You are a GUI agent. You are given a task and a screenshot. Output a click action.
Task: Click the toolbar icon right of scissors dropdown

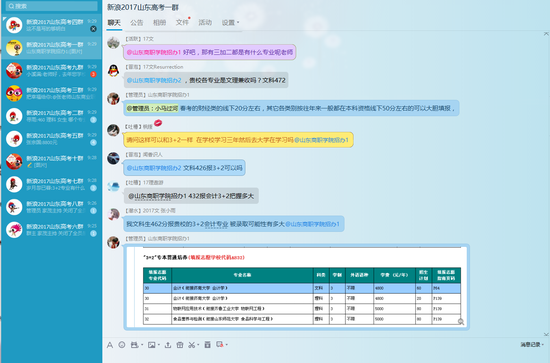click(208, 345)
